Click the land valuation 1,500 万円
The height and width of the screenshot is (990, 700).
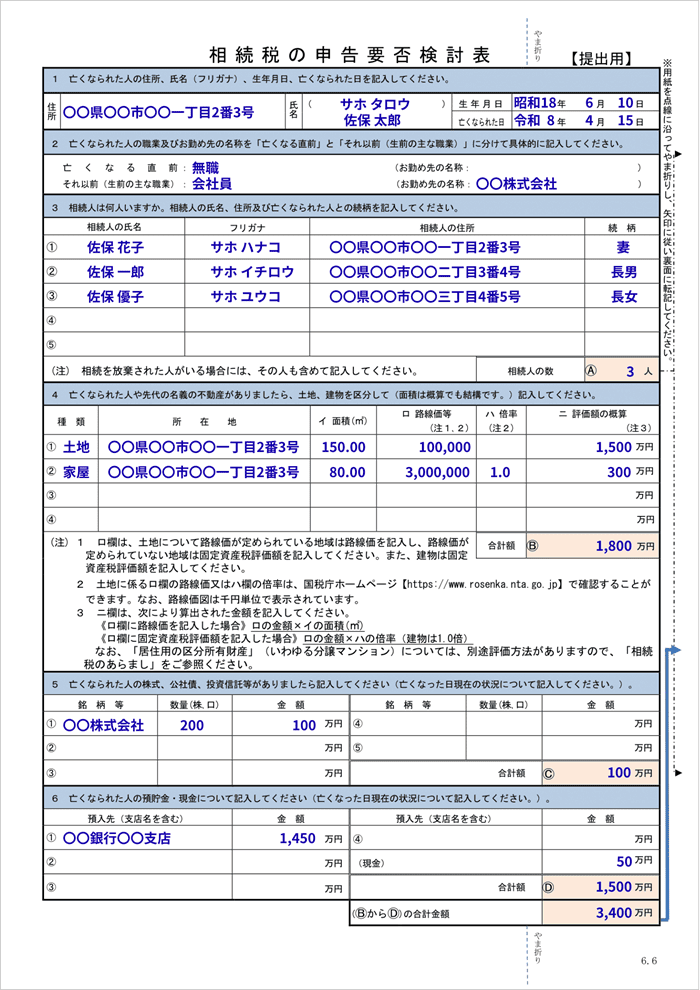pyautogui.click(x=624, y=448)
